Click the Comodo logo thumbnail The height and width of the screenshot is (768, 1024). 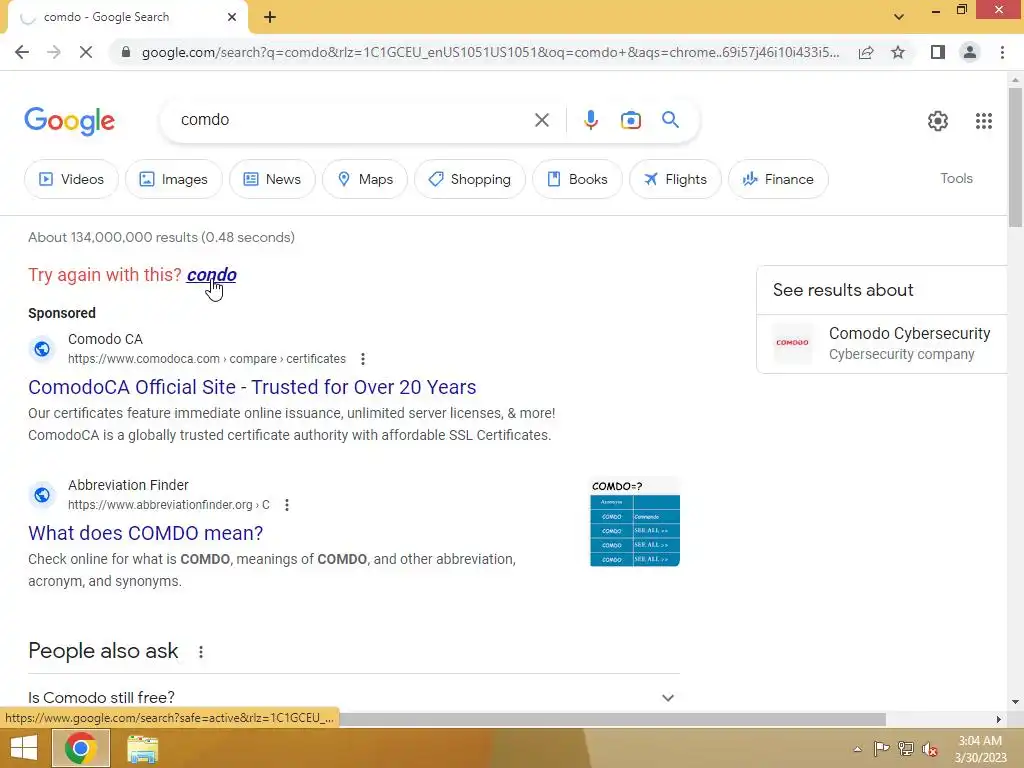792,343
